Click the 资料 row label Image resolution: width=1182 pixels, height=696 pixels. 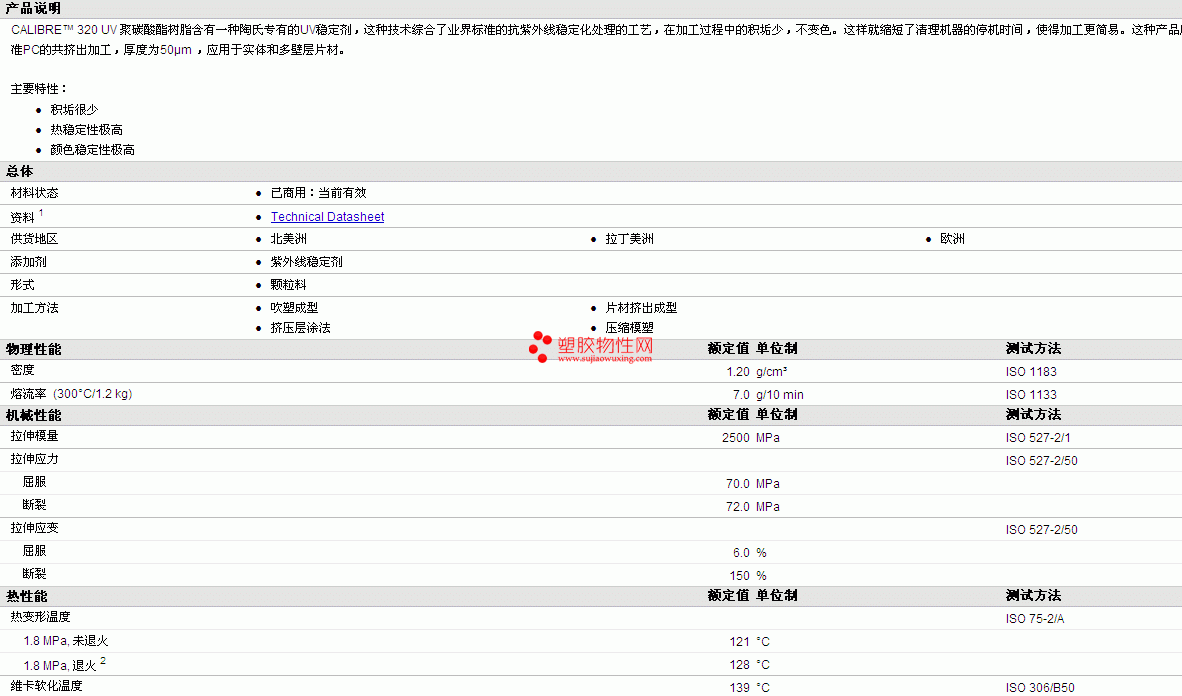tap(22, 217)
